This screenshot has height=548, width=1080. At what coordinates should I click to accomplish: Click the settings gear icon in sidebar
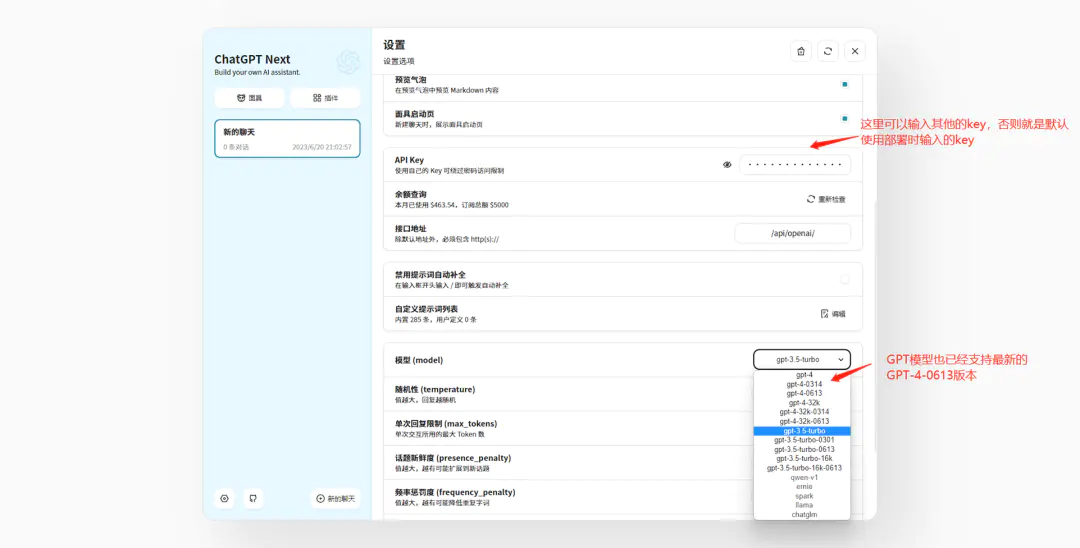(x=224, y=498)
